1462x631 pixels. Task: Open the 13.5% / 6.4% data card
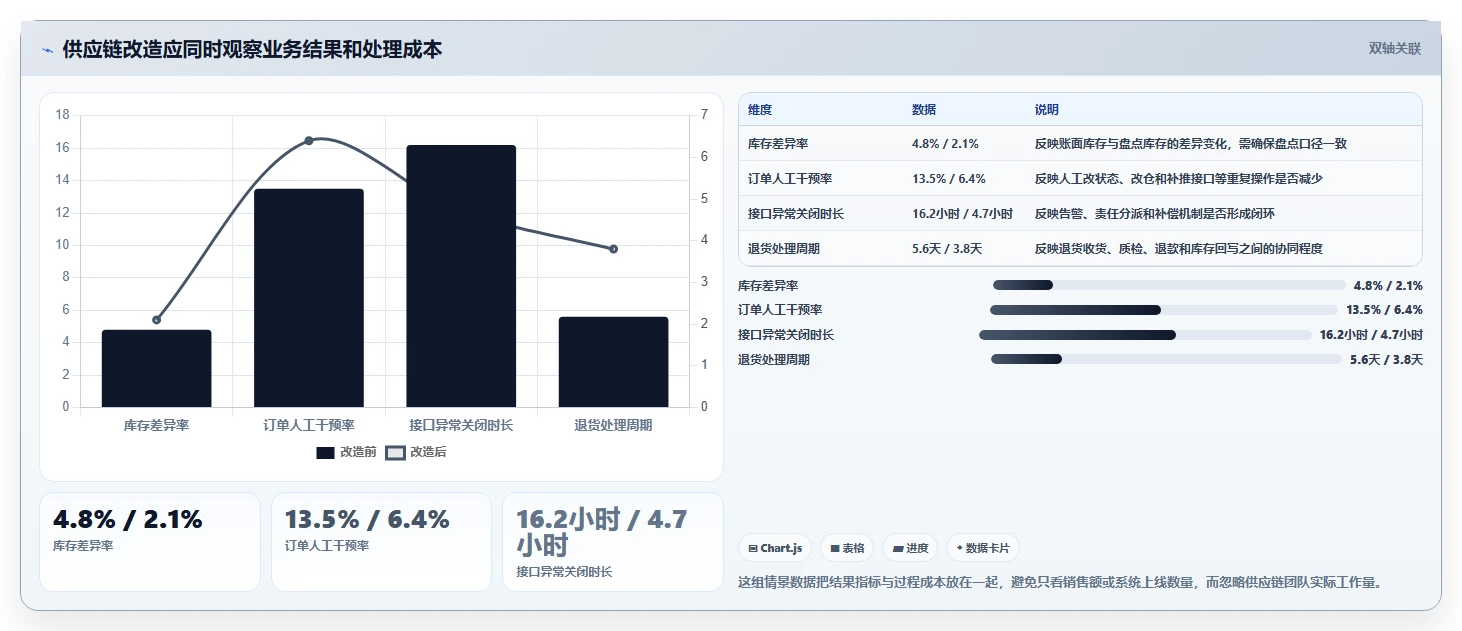pyautogui.click(x=381, y=541)
